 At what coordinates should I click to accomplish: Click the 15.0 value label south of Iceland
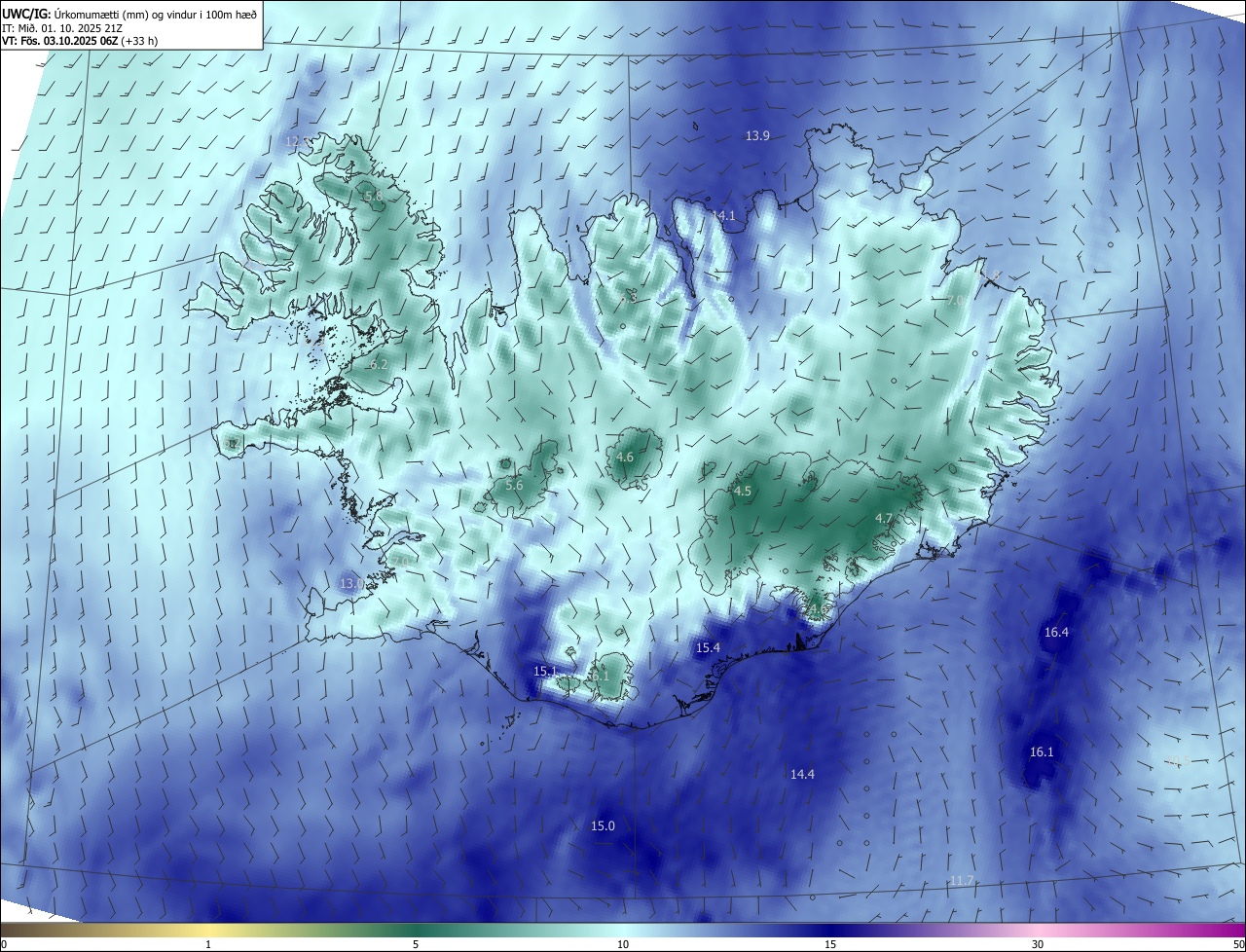[x=603, y=826]
